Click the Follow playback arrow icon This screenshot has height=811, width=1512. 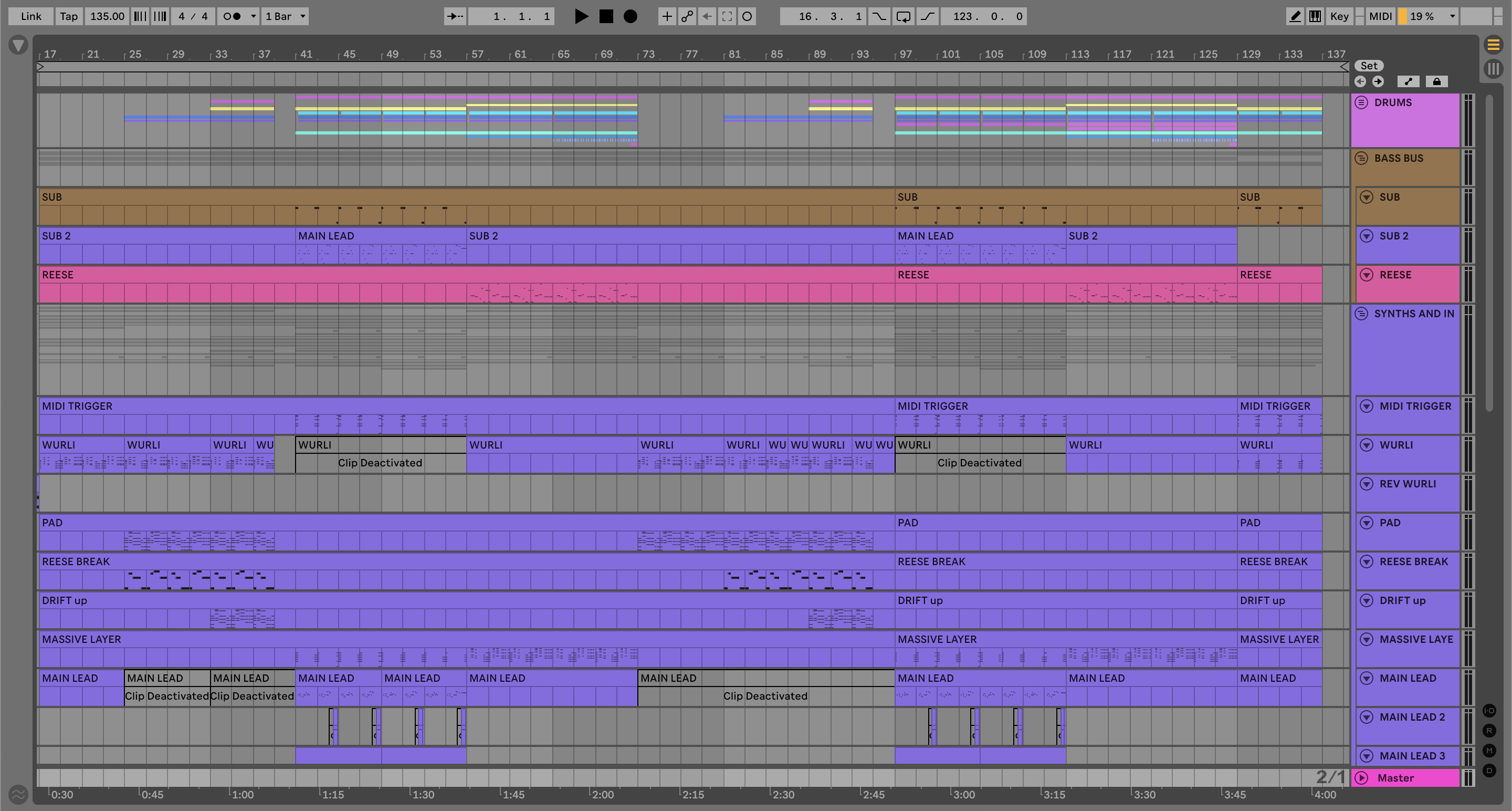pyautogui.click(x=455, y=16)
